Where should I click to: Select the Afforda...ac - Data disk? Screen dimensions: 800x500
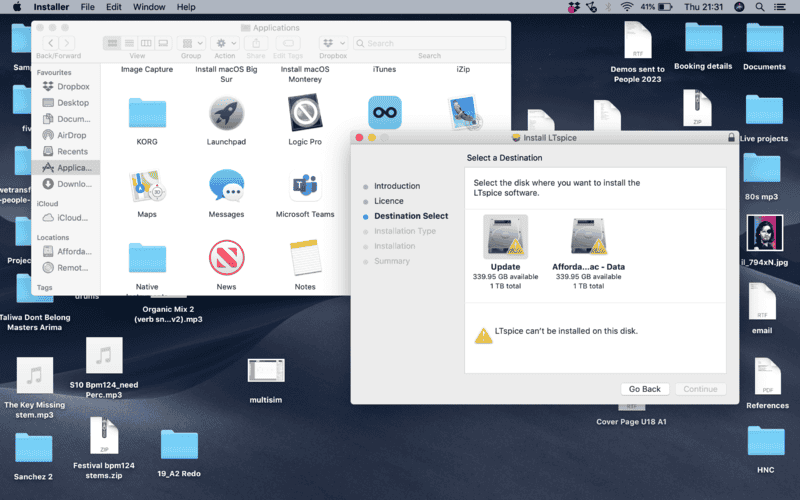588,237
